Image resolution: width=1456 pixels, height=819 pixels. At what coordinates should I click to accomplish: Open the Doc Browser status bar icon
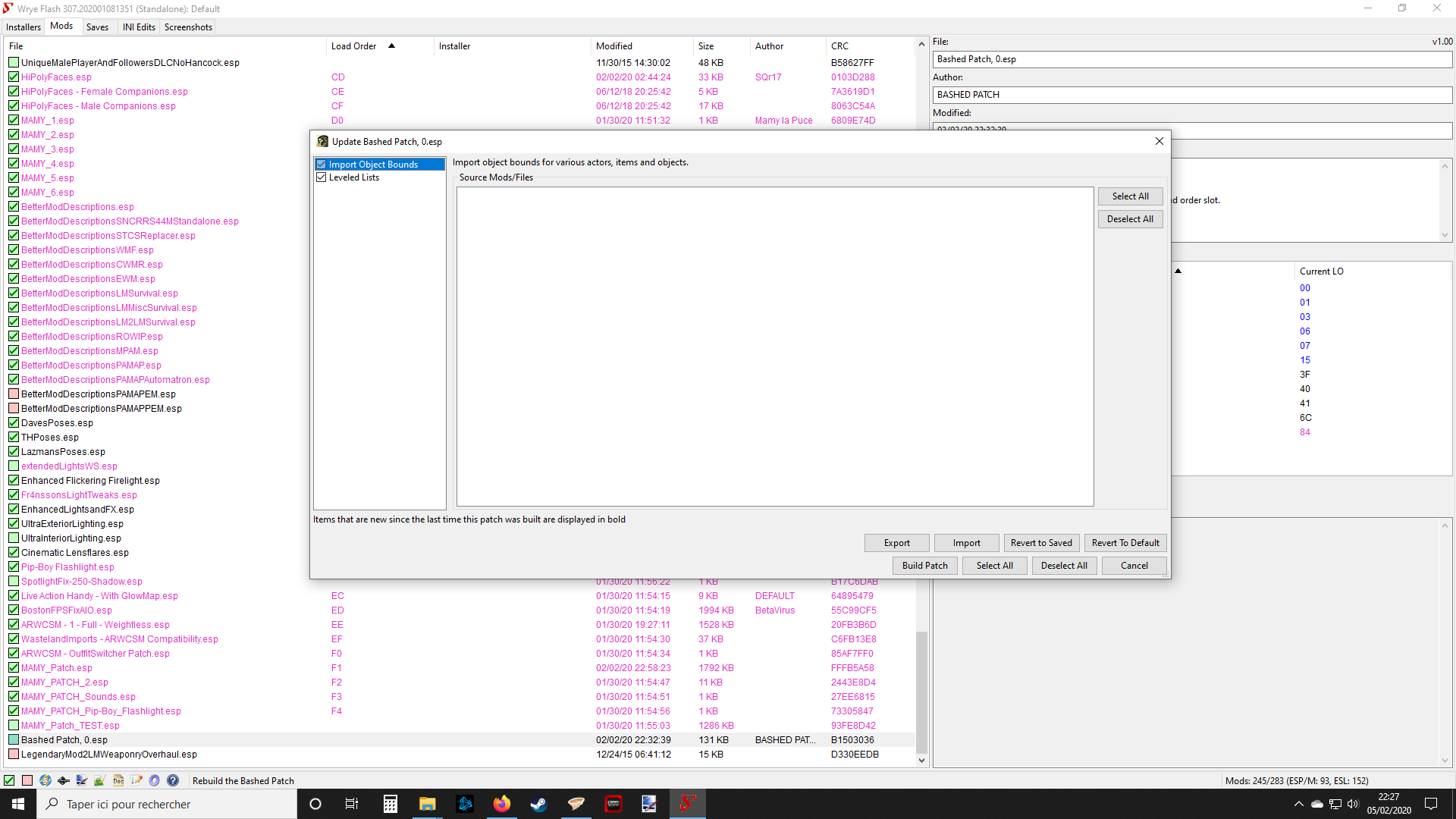point(118,780)
